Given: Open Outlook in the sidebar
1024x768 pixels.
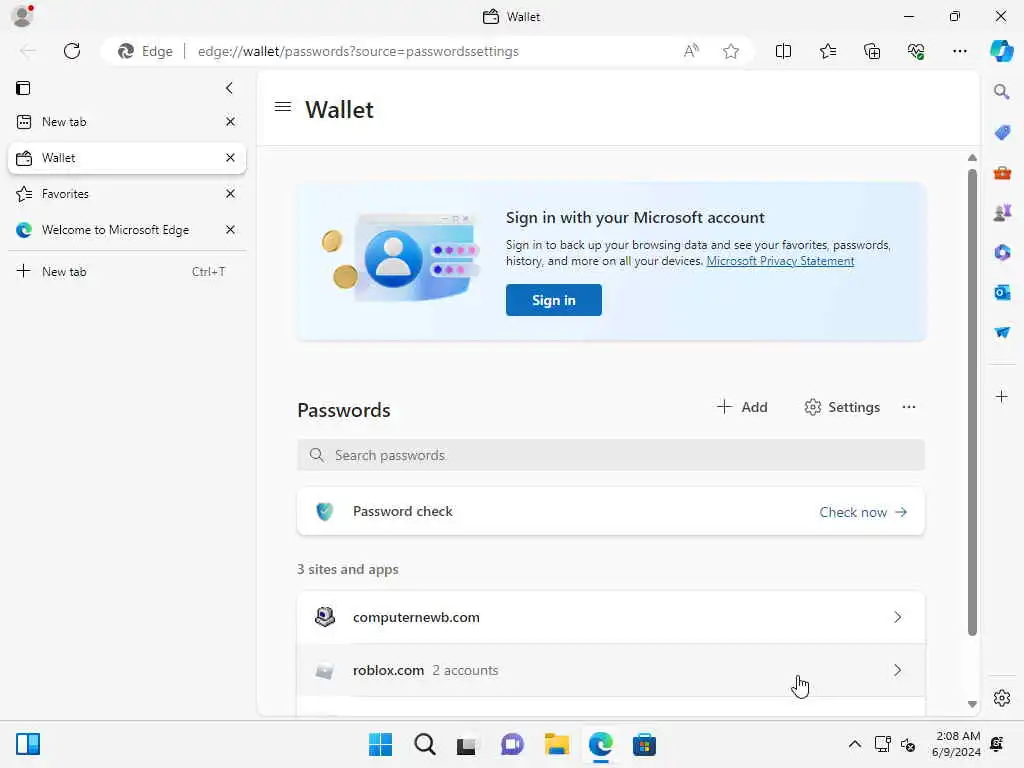Looking at the screenshot, I should (1002, 292).
